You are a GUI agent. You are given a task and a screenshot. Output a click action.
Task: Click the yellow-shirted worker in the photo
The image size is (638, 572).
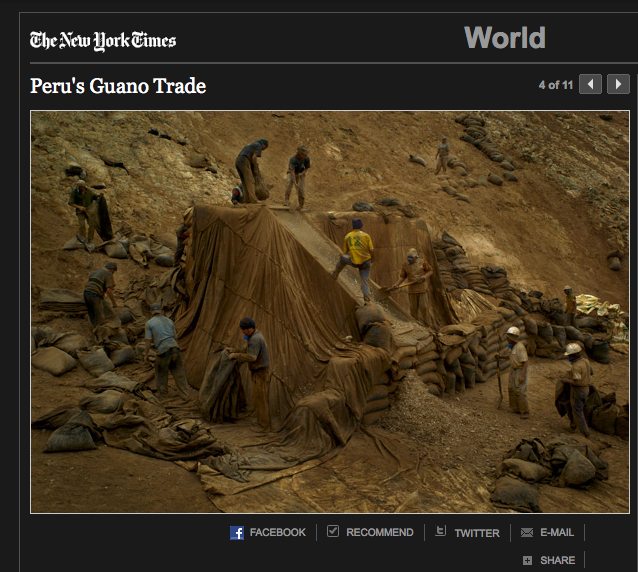357,250
